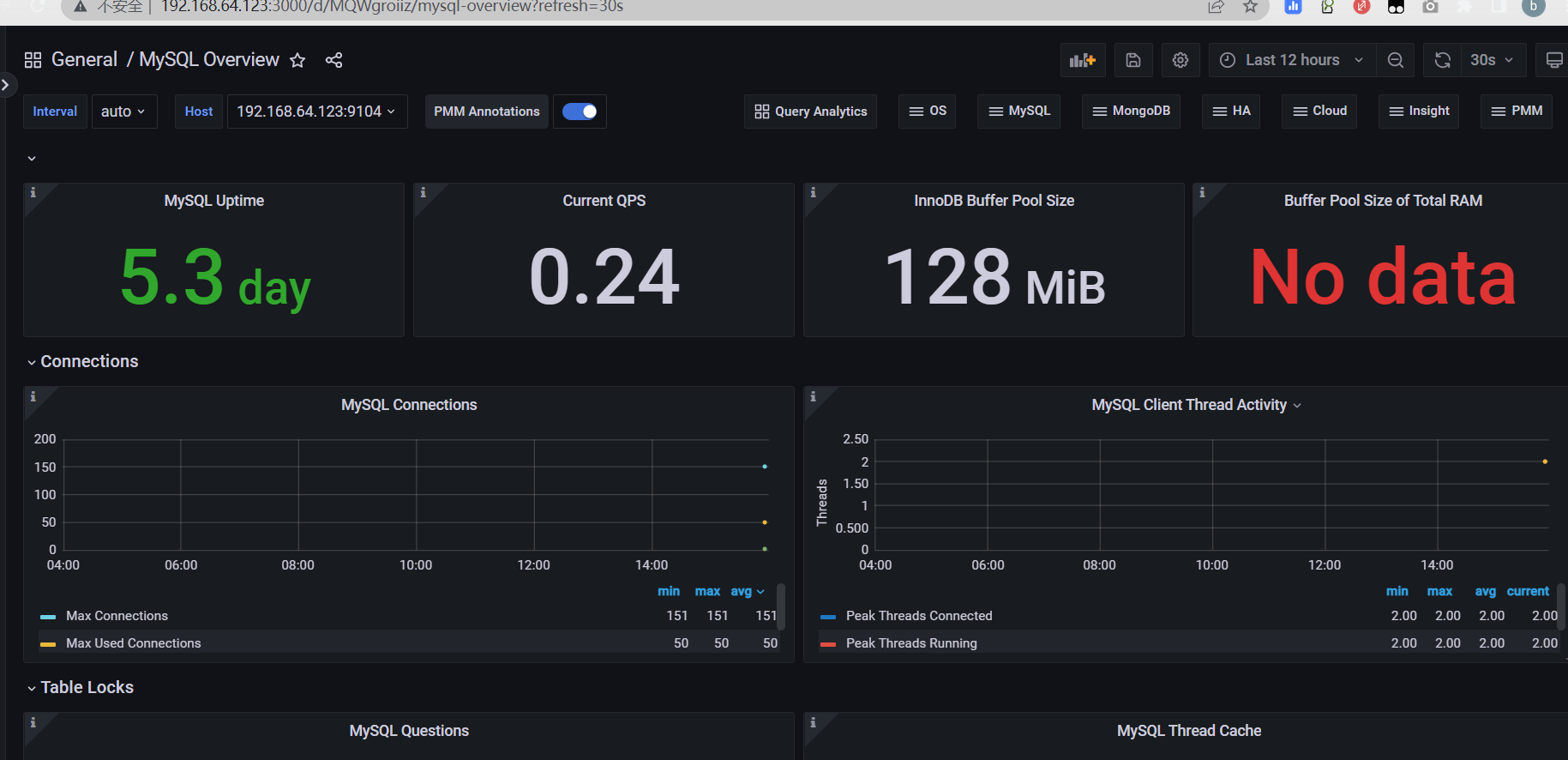Zoom out the time range

(x=1396, y=60)
